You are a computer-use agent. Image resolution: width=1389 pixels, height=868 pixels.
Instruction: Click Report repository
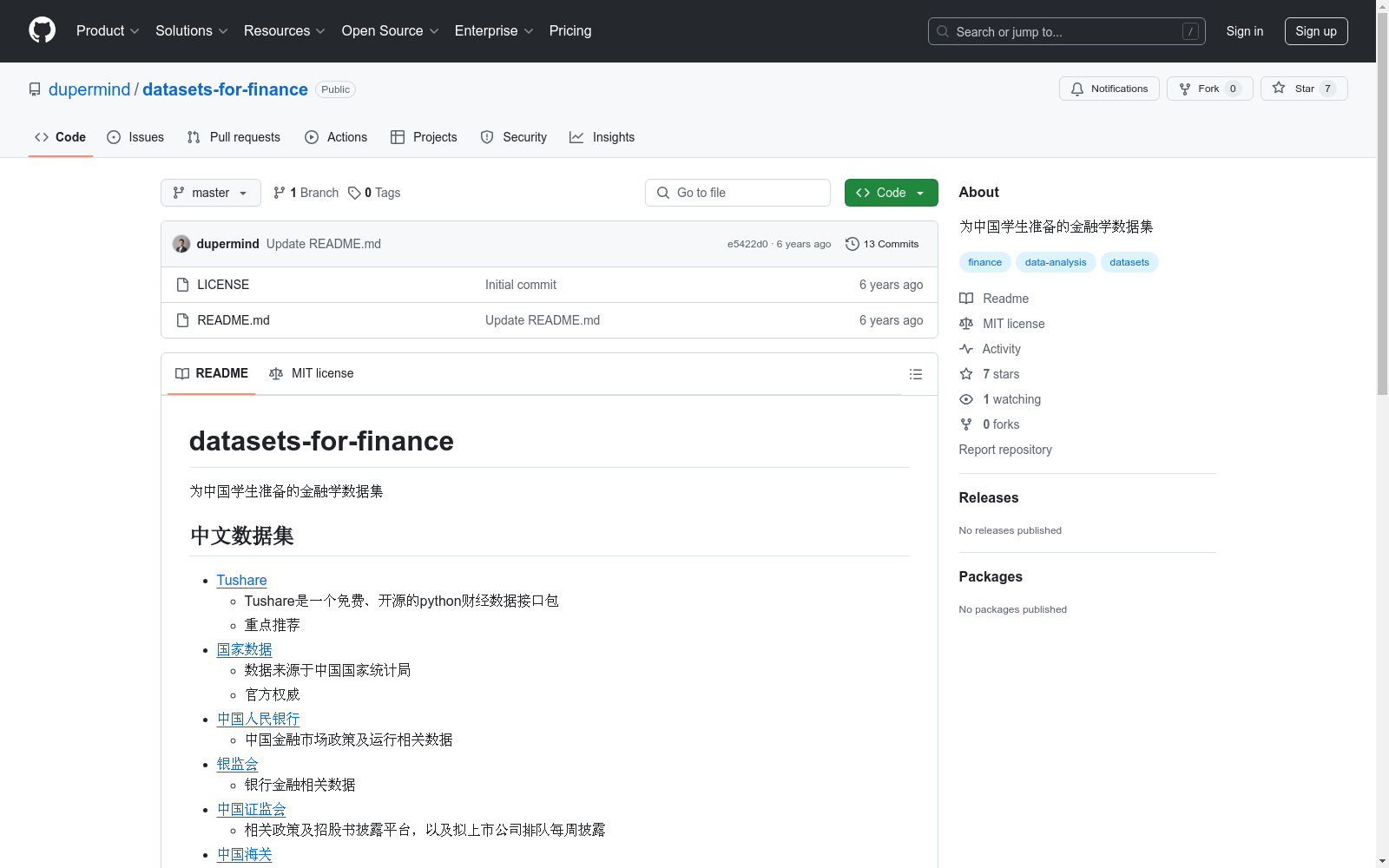coord(1005,450)
